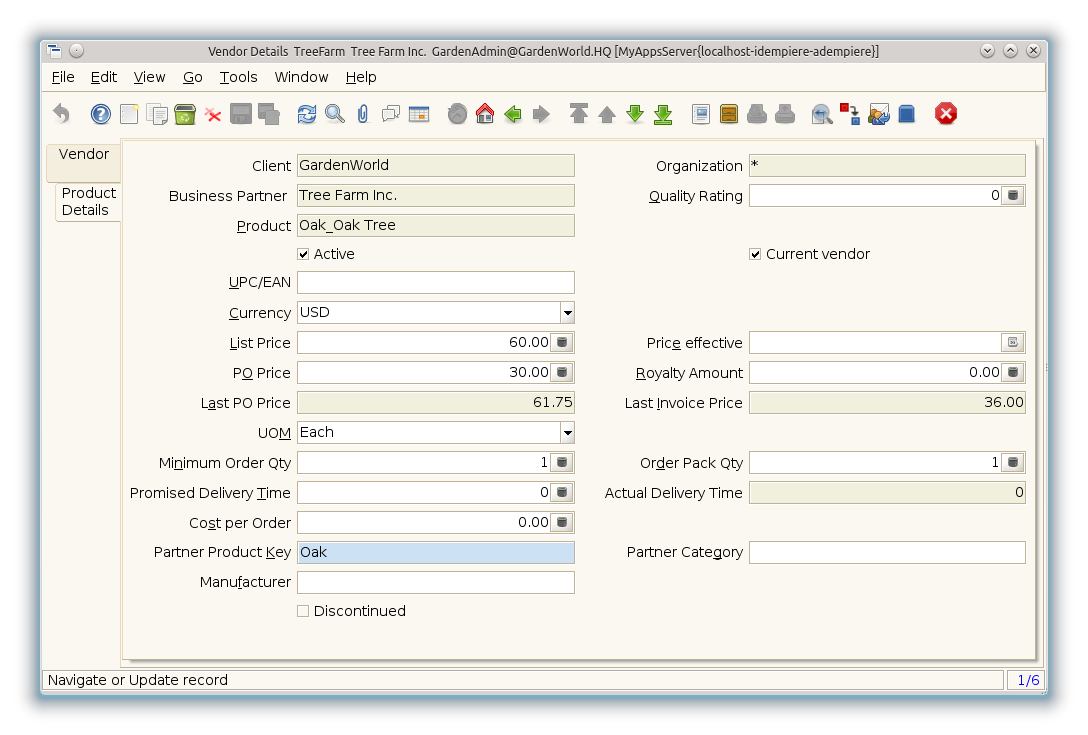Screen dimensions: 1088x735
Task: Open the magnifier lookup record icon
Action: tap(335, 114)
